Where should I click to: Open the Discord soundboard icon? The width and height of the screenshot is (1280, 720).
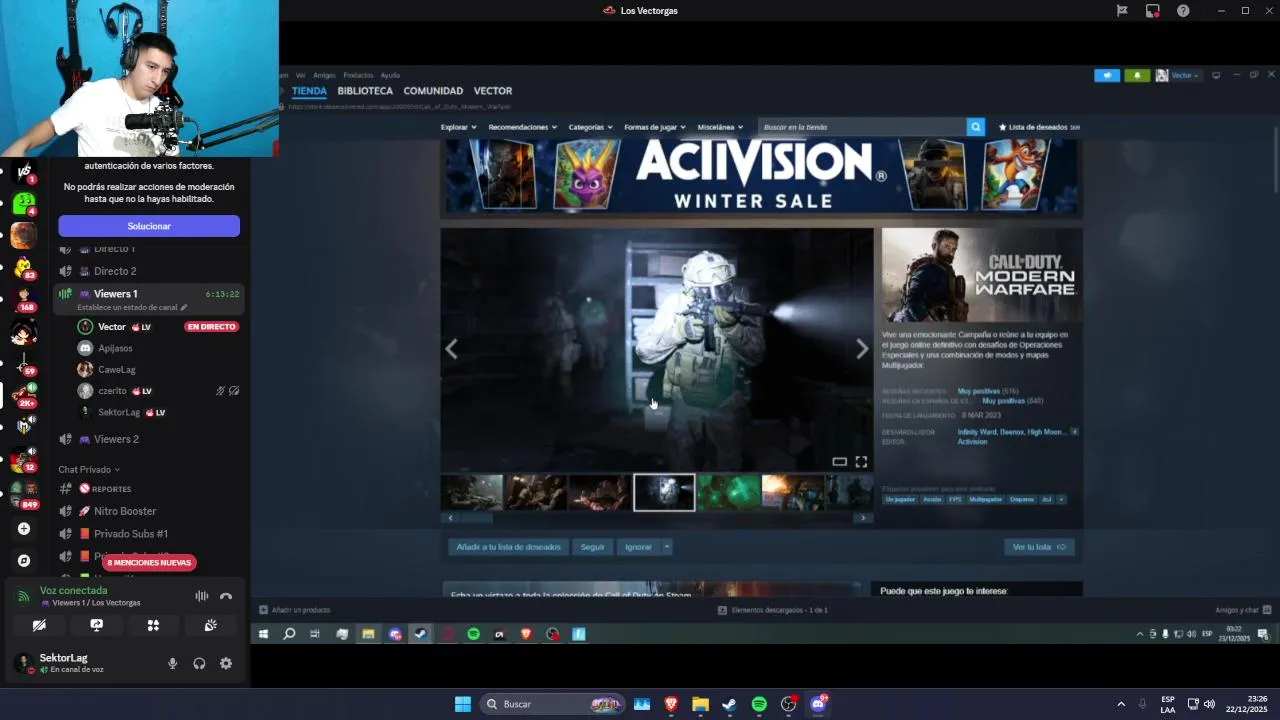point(210,625)
